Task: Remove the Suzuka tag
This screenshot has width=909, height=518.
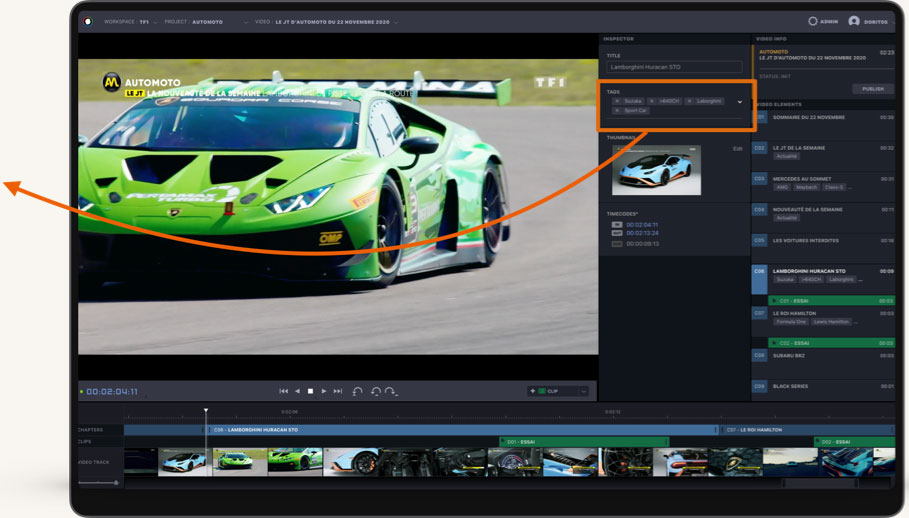Action: [x=616, y=101]
